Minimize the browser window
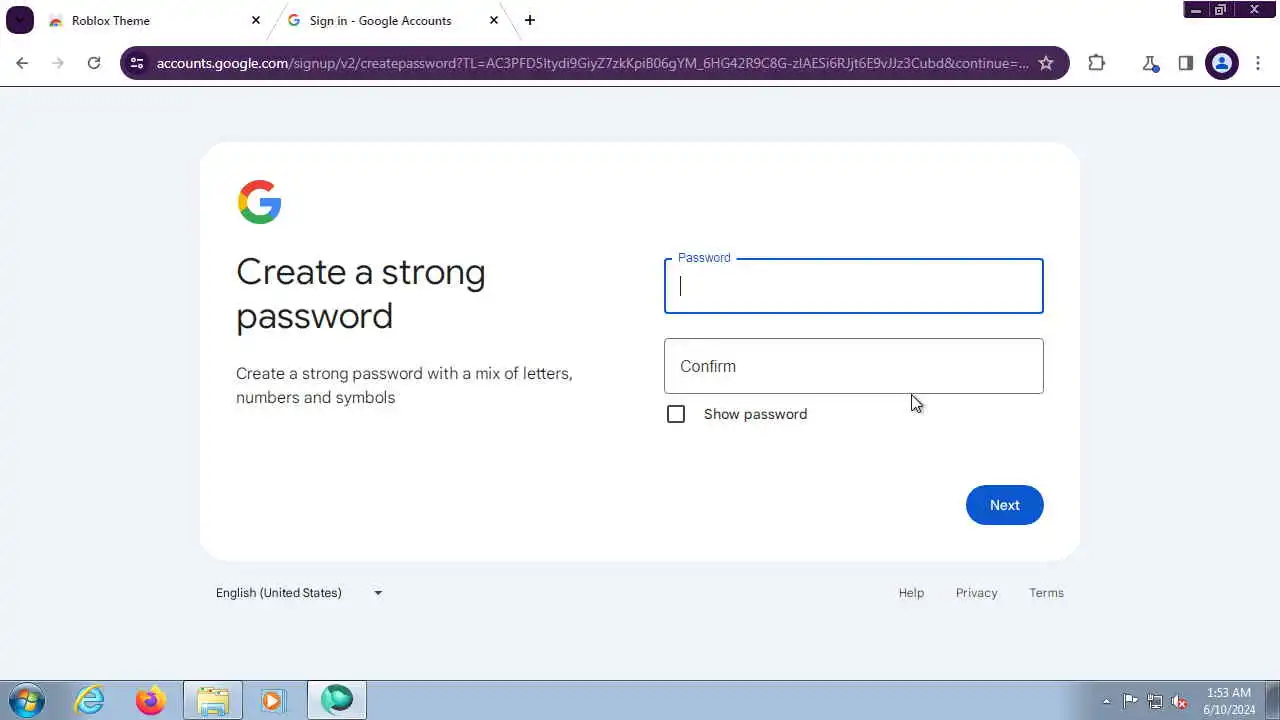This screenshot has height=720, width=1280. (1196, 10)
